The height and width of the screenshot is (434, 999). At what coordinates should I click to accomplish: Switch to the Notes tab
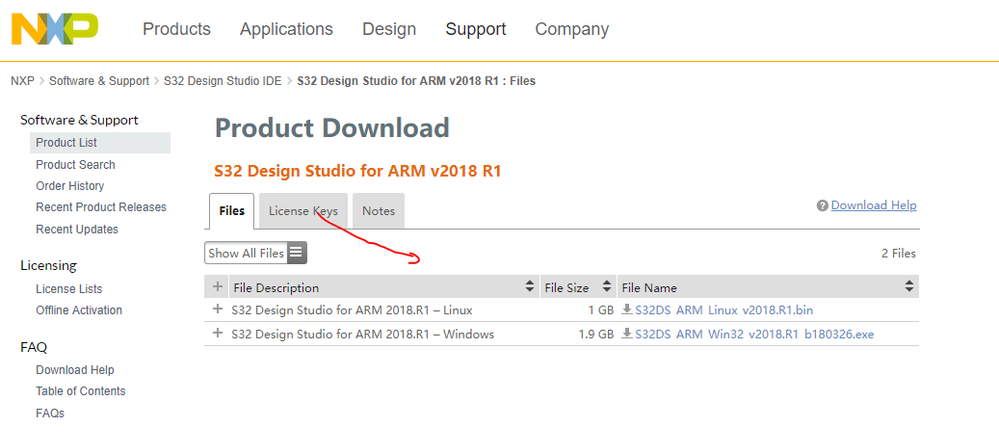[x=378, y=211]
